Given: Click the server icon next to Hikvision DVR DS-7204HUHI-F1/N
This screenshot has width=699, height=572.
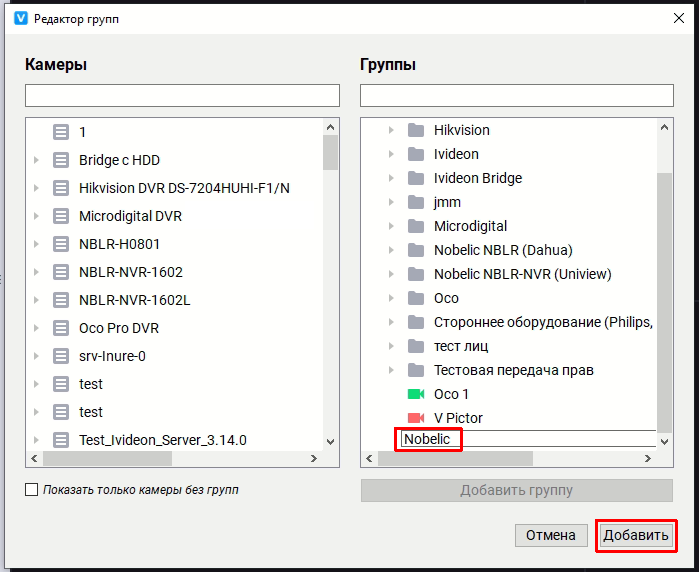Looking at the screenshot, I should pyautogui.click(x=61, y=188).
